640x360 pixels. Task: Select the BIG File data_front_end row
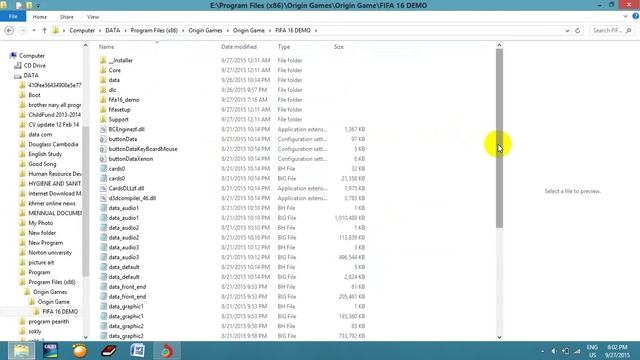tap(233, 297)
